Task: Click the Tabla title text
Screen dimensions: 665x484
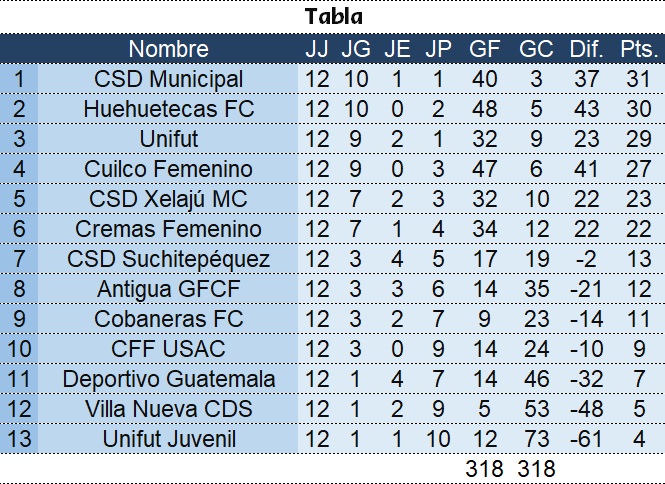Action: click(334, 17)
